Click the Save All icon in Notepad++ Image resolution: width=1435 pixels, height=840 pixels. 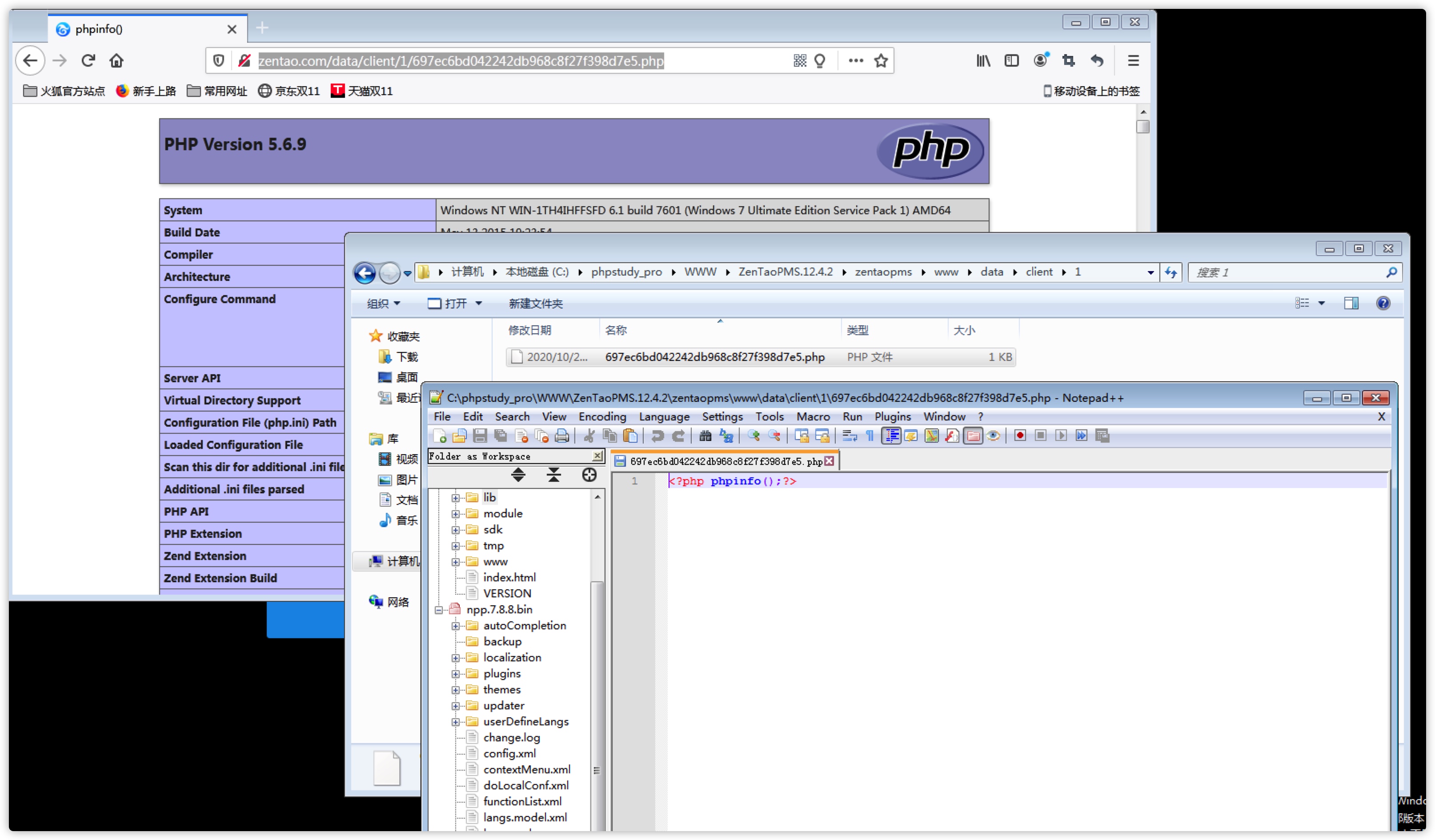click(x=501, y=436)
